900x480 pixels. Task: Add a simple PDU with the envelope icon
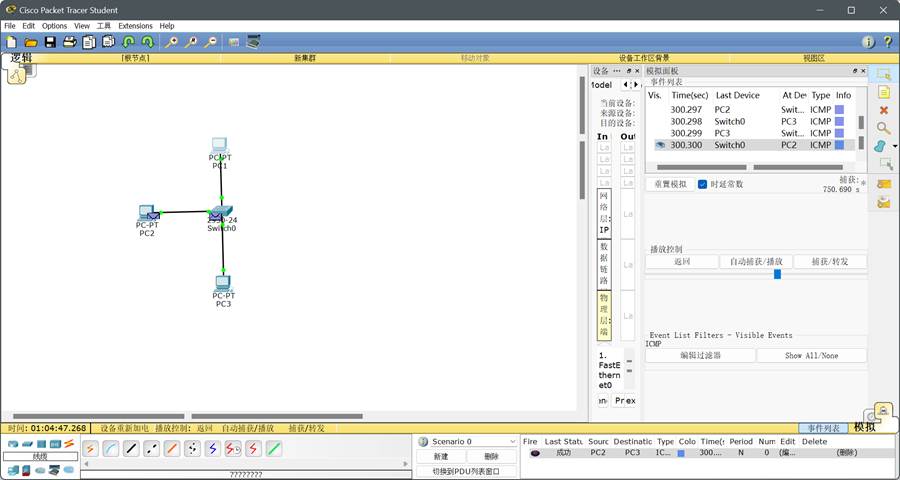click(884, 184)
